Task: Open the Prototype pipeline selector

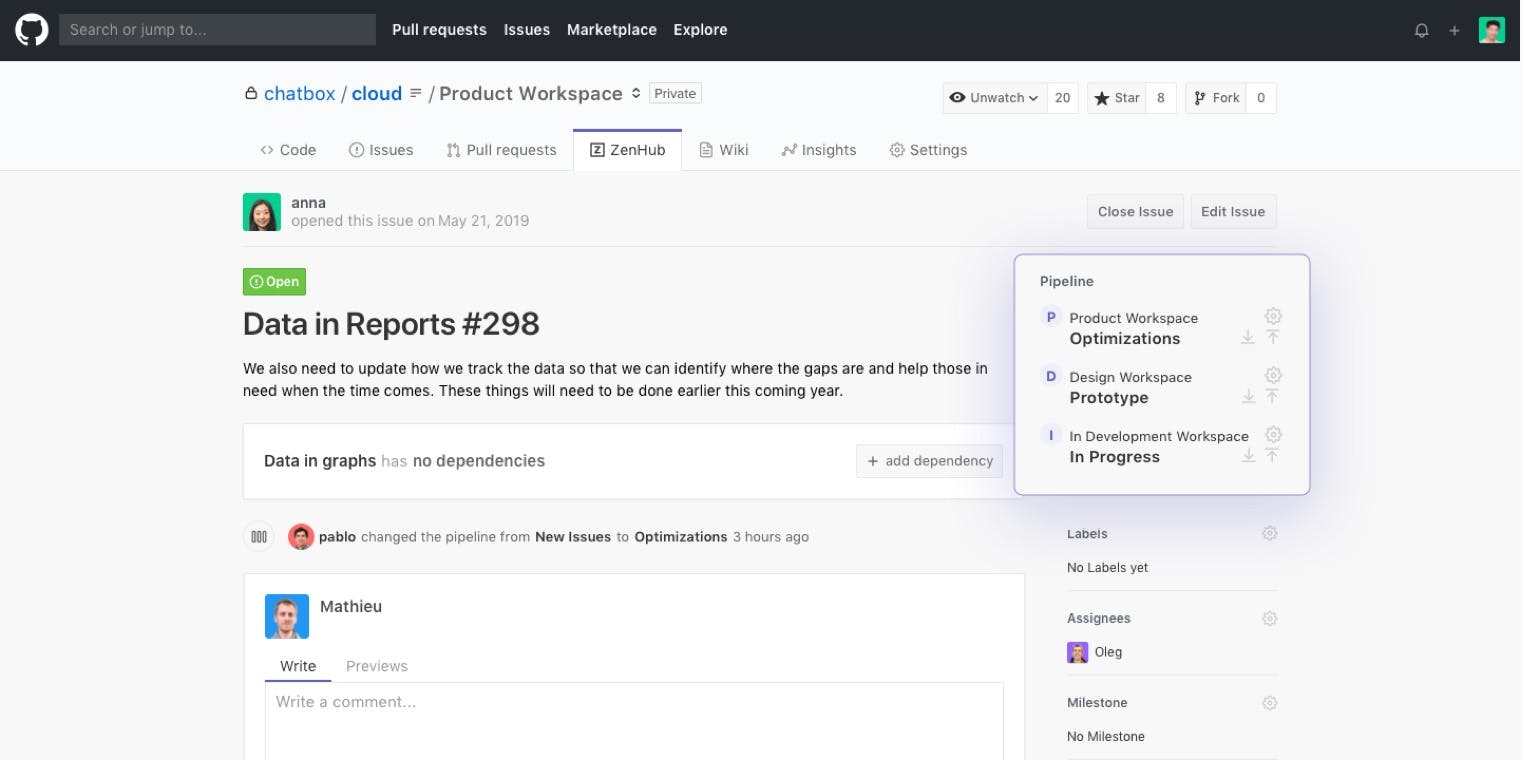Action: click(1109, 398)
